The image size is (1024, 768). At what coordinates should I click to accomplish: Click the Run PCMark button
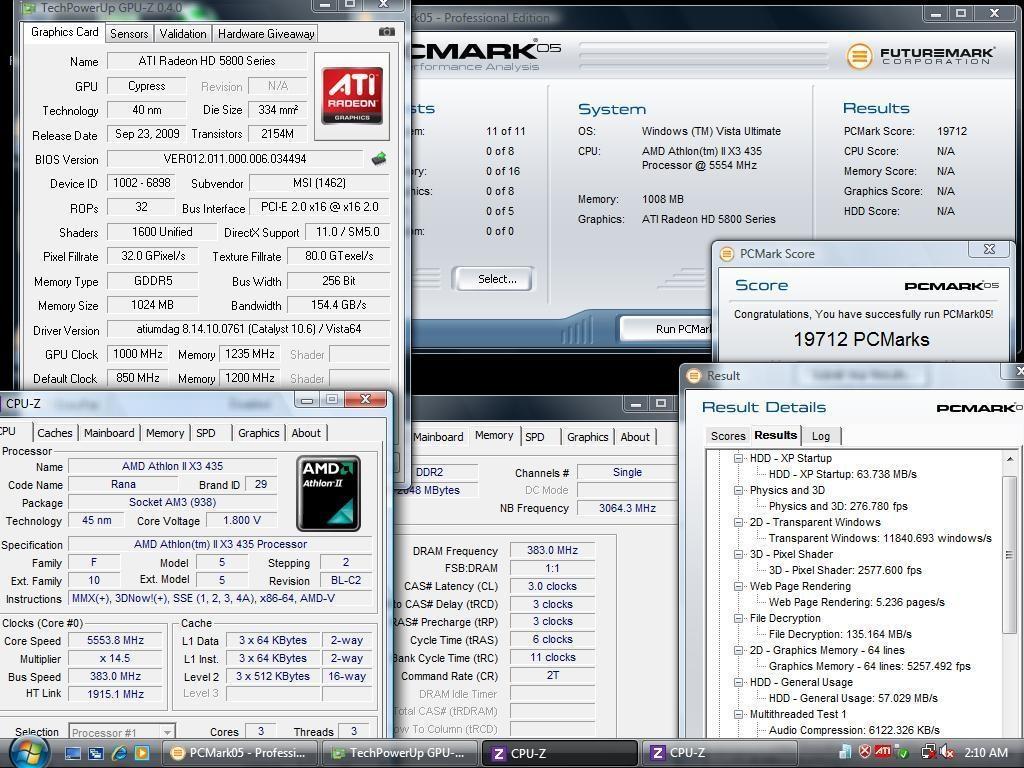665,328
